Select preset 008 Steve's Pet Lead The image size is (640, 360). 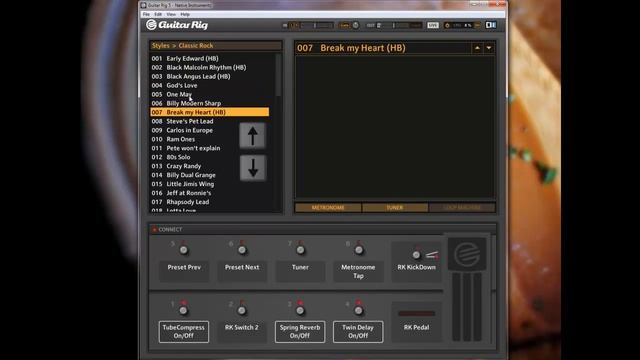[210, 121]
